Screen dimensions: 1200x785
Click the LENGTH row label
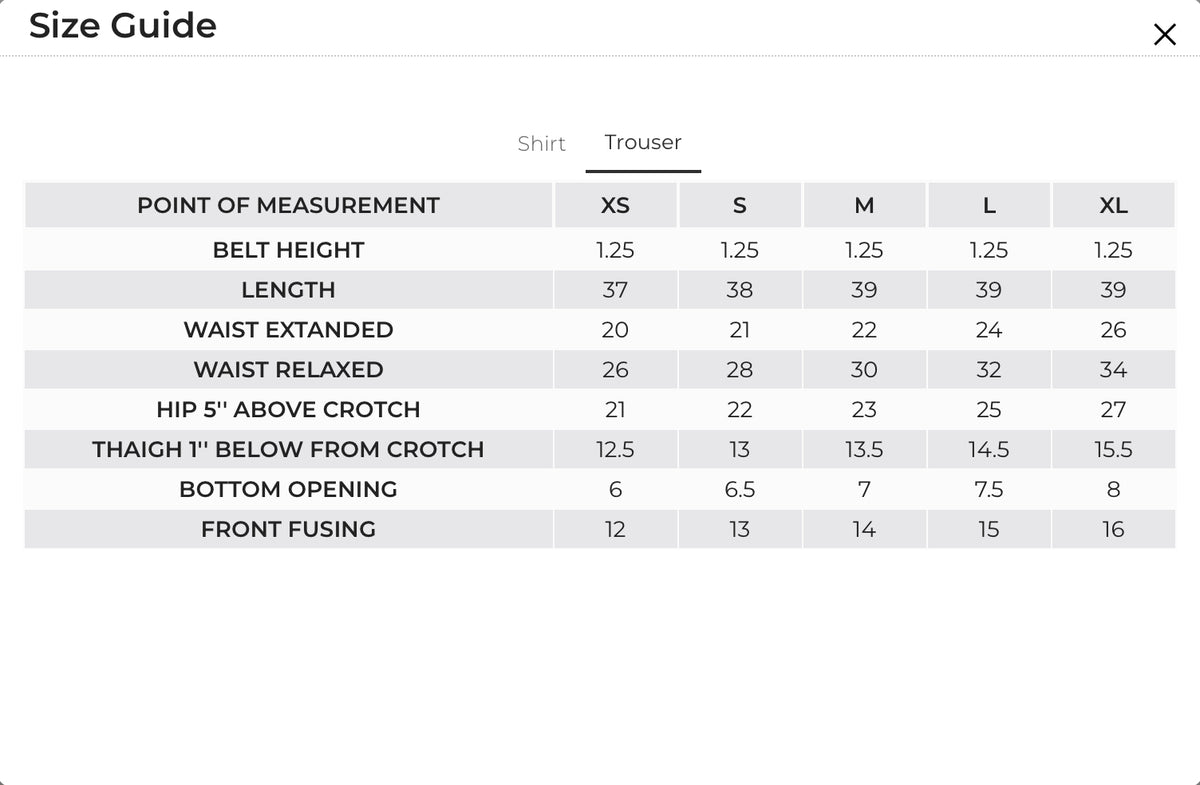pos(288,290)
